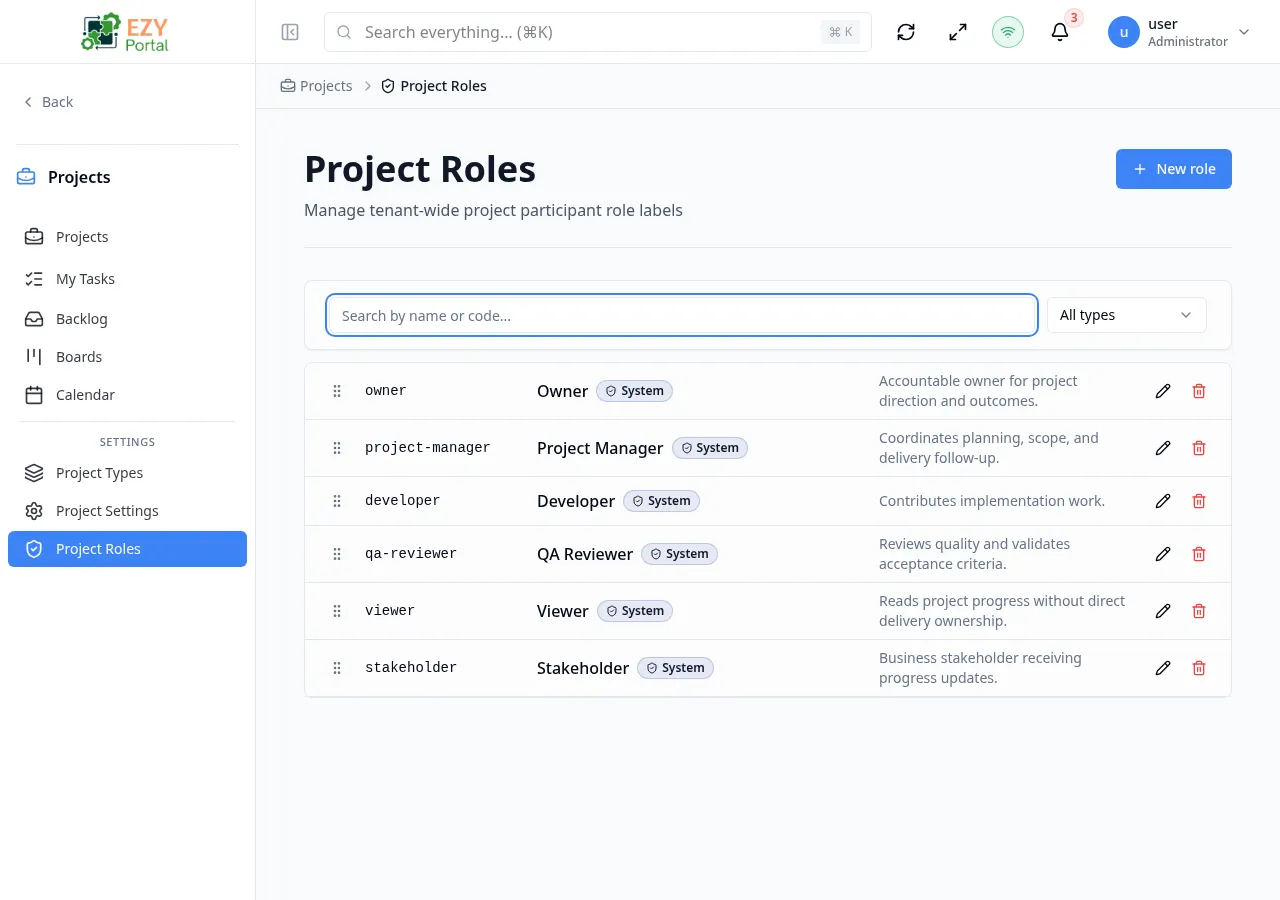The height and width of the screenshot is (900, 1280).
Task: Edit the project-manager role
Action: point(1163,448)
